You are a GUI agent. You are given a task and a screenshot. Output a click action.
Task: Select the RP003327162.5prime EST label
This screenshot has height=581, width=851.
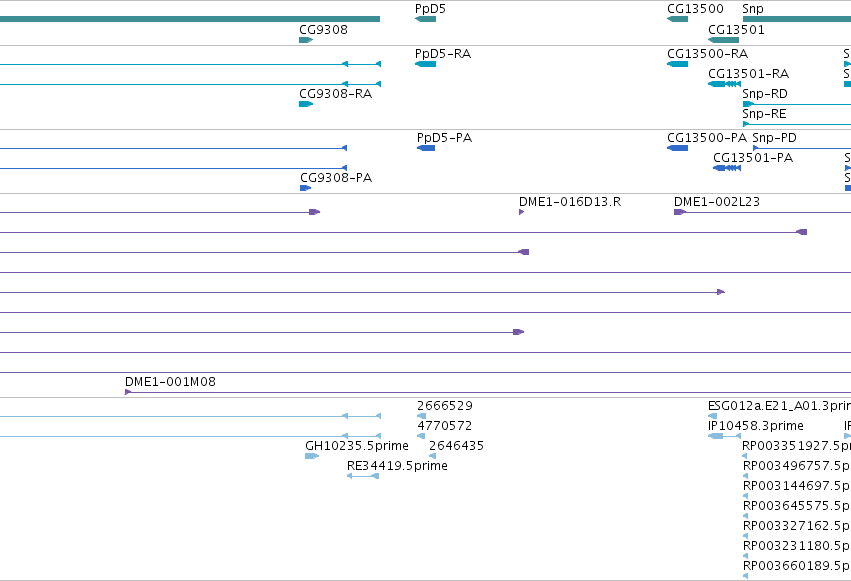click(797, 526)
